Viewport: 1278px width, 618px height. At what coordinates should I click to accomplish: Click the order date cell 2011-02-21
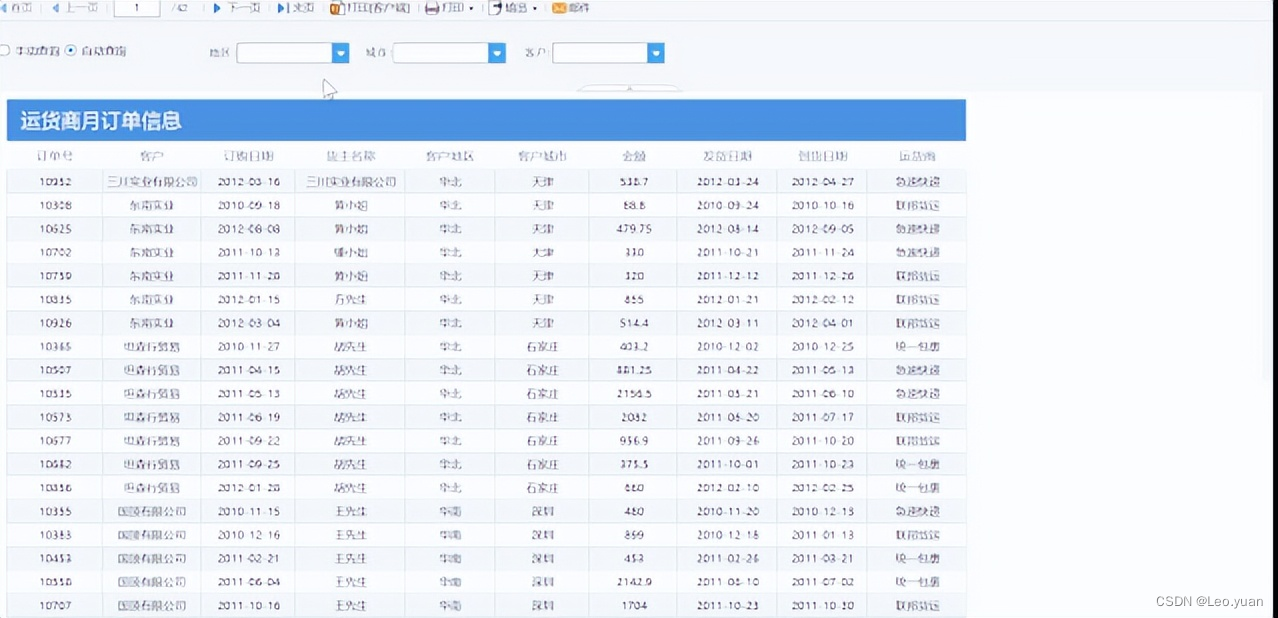[249, 558]
